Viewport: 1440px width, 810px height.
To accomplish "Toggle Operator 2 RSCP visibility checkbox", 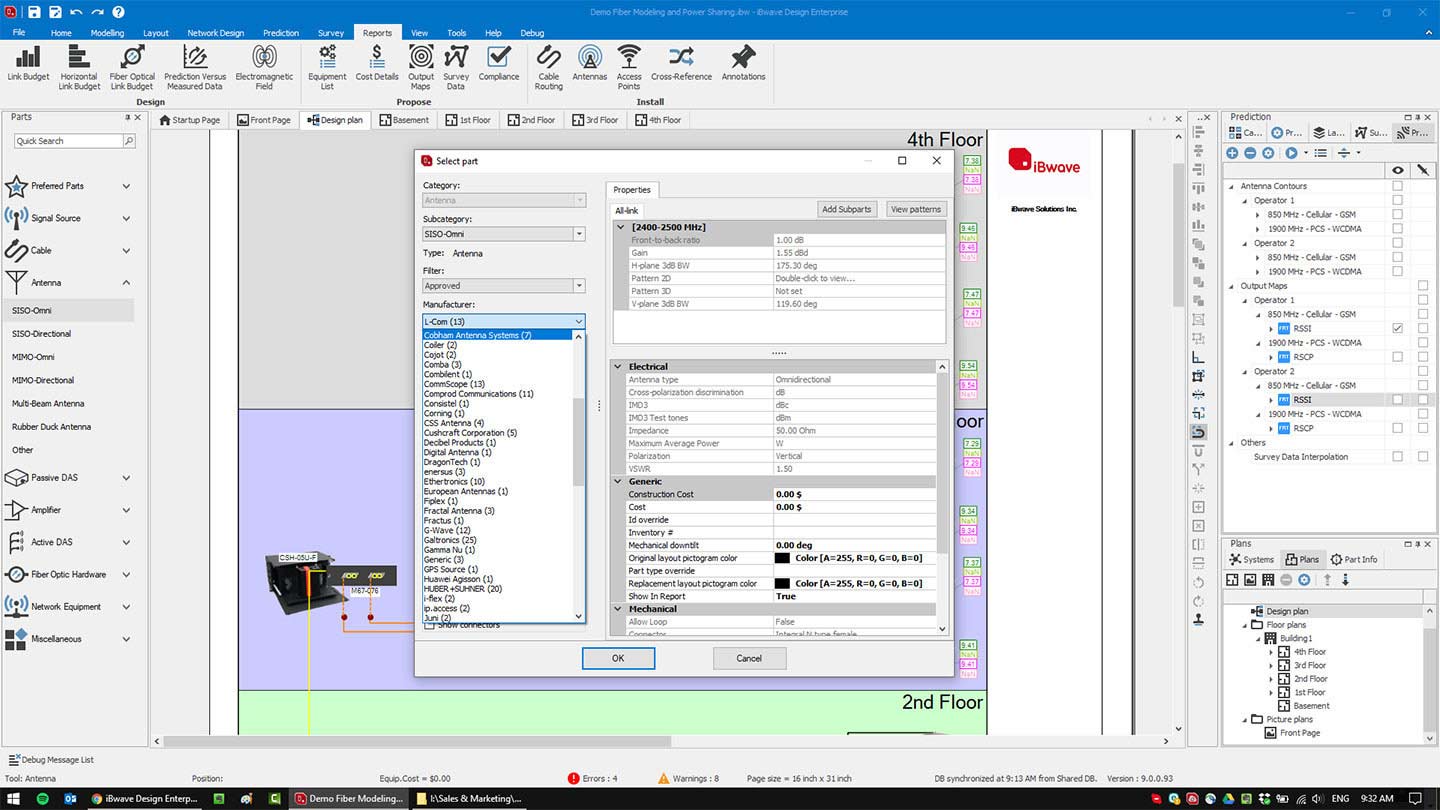I will click(1397, 428).
